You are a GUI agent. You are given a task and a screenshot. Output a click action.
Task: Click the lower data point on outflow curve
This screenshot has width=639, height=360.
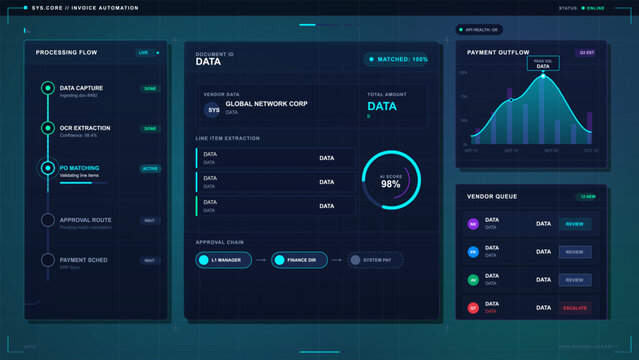coord(511,99)
